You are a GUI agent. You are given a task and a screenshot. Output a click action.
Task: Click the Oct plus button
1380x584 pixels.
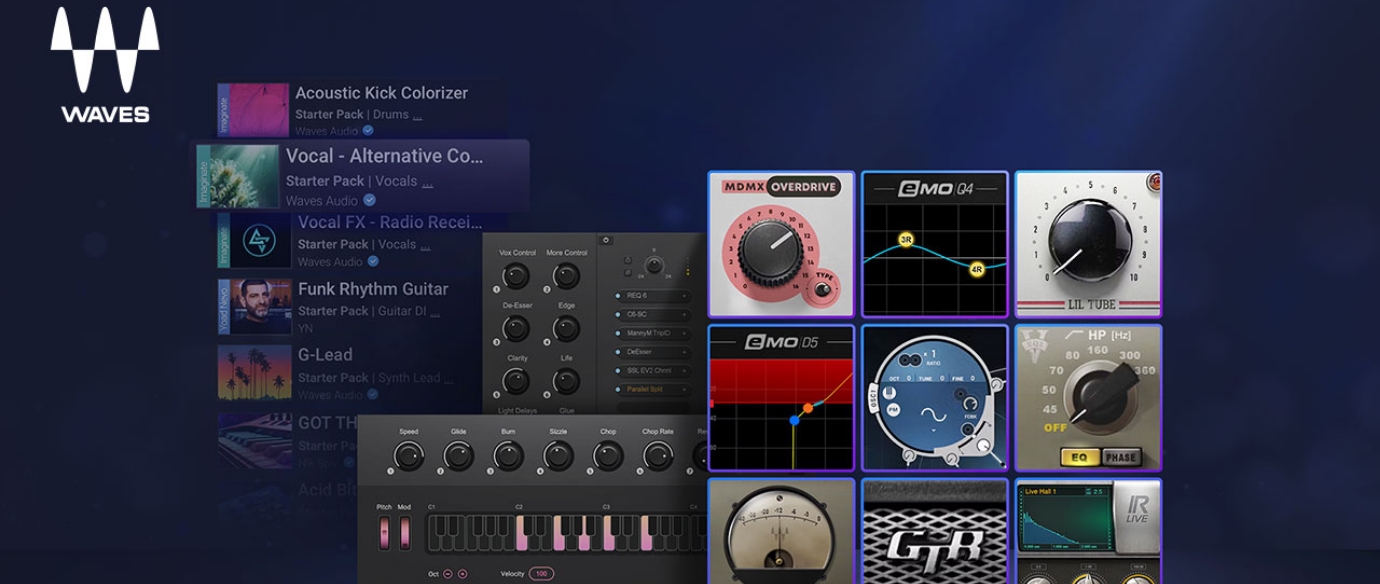coord(463,574)
